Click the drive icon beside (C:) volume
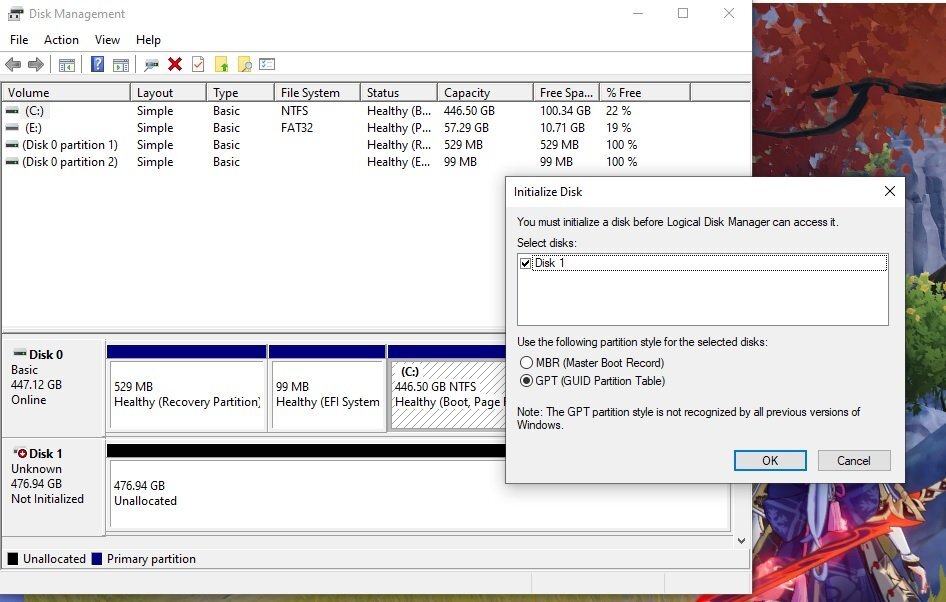Image resolution: width=946 pixels, height=602 pixels. (x=12, y=111)
